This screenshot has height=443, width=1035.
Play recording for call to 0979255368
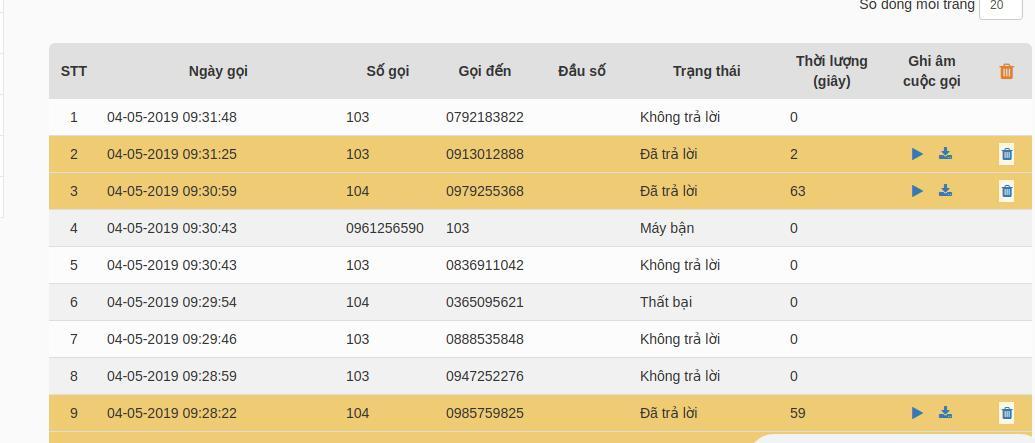coord(917,191)
